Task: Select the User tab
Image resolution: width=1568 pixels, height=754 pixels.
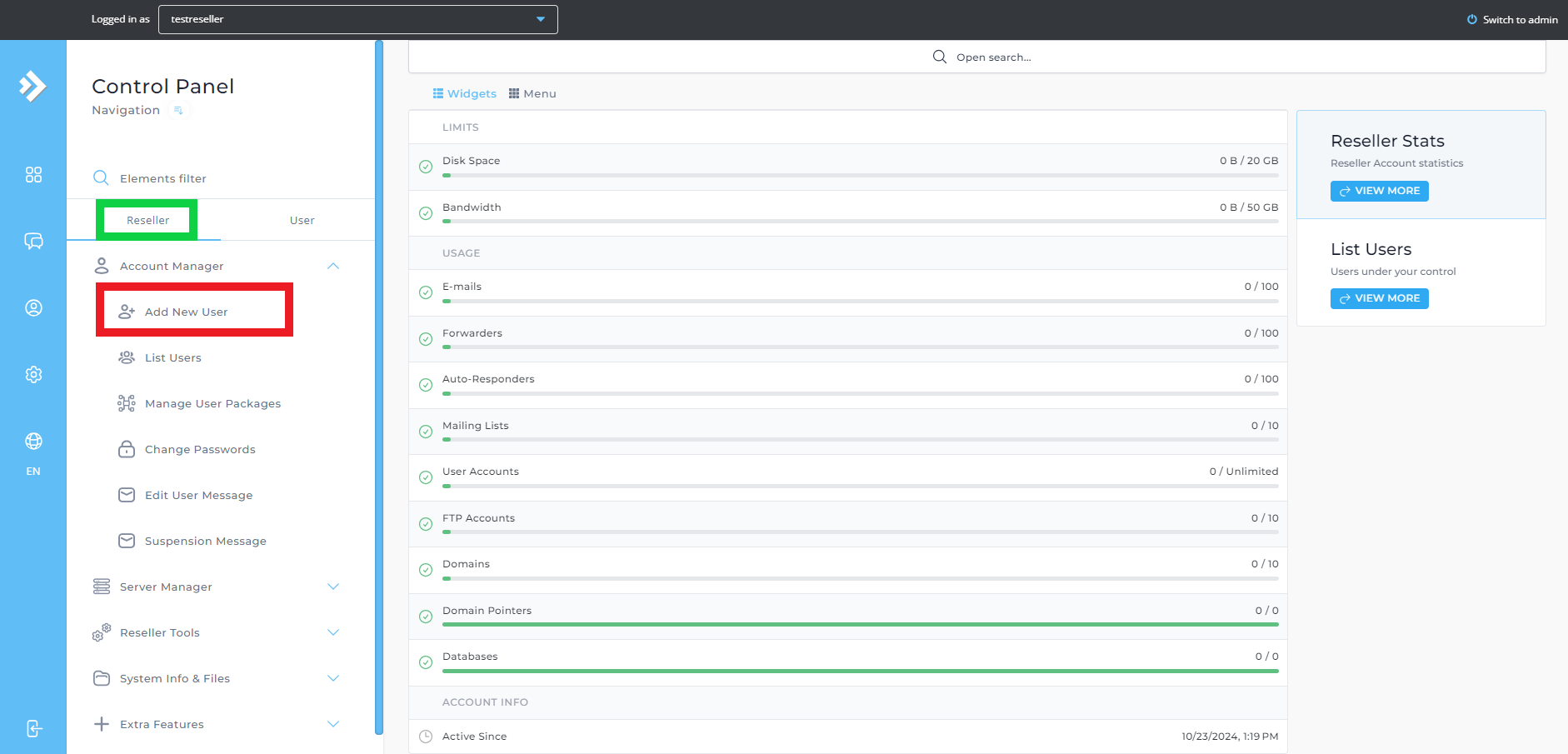Action: point(302,221)
